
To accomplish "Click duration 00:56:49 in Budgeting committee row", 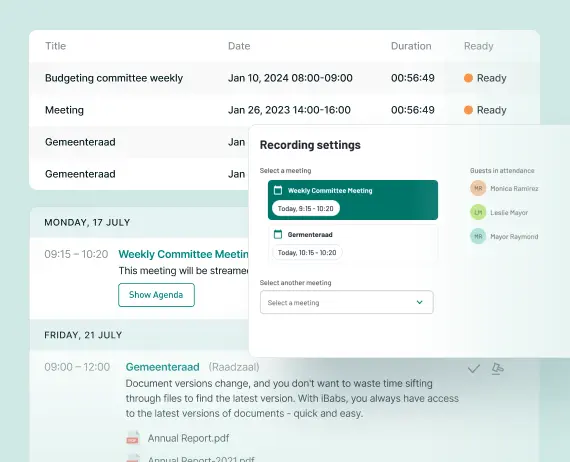I will click(413, 78).
